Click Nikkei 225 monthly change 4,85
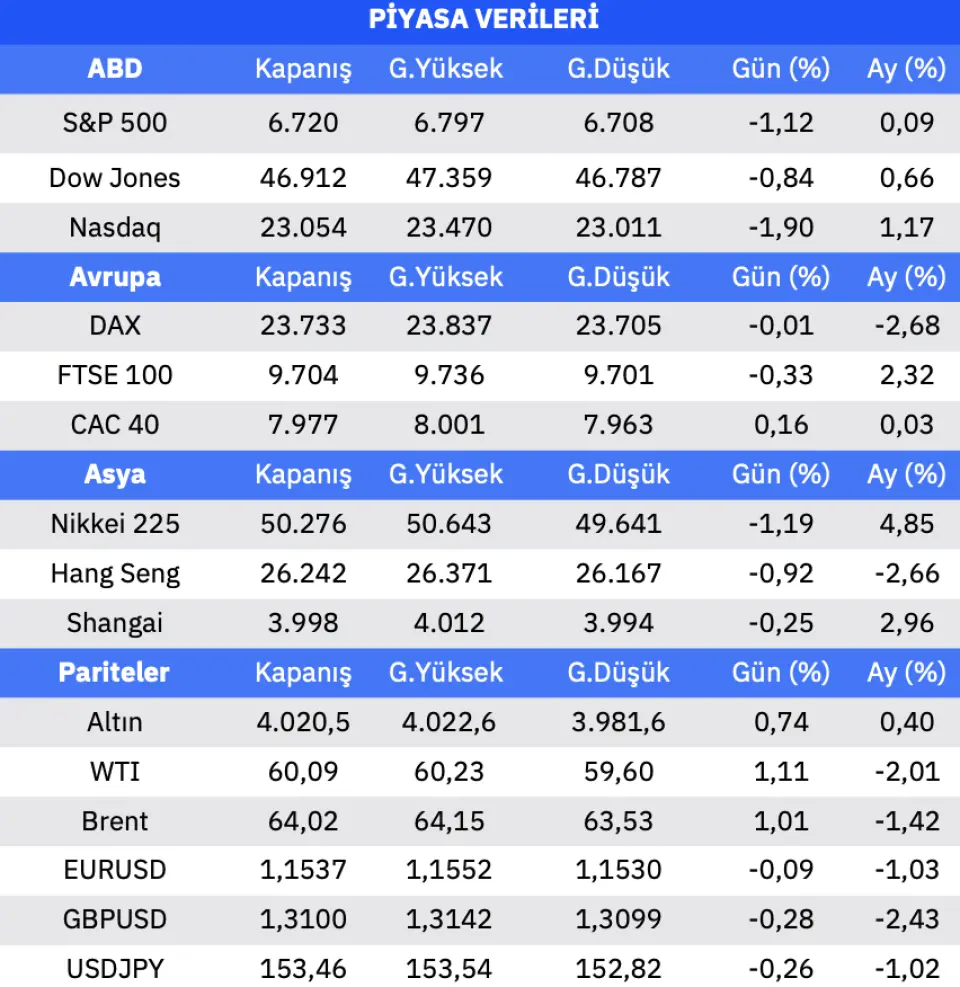Screen dimensions: 960x987 (906, 523)
